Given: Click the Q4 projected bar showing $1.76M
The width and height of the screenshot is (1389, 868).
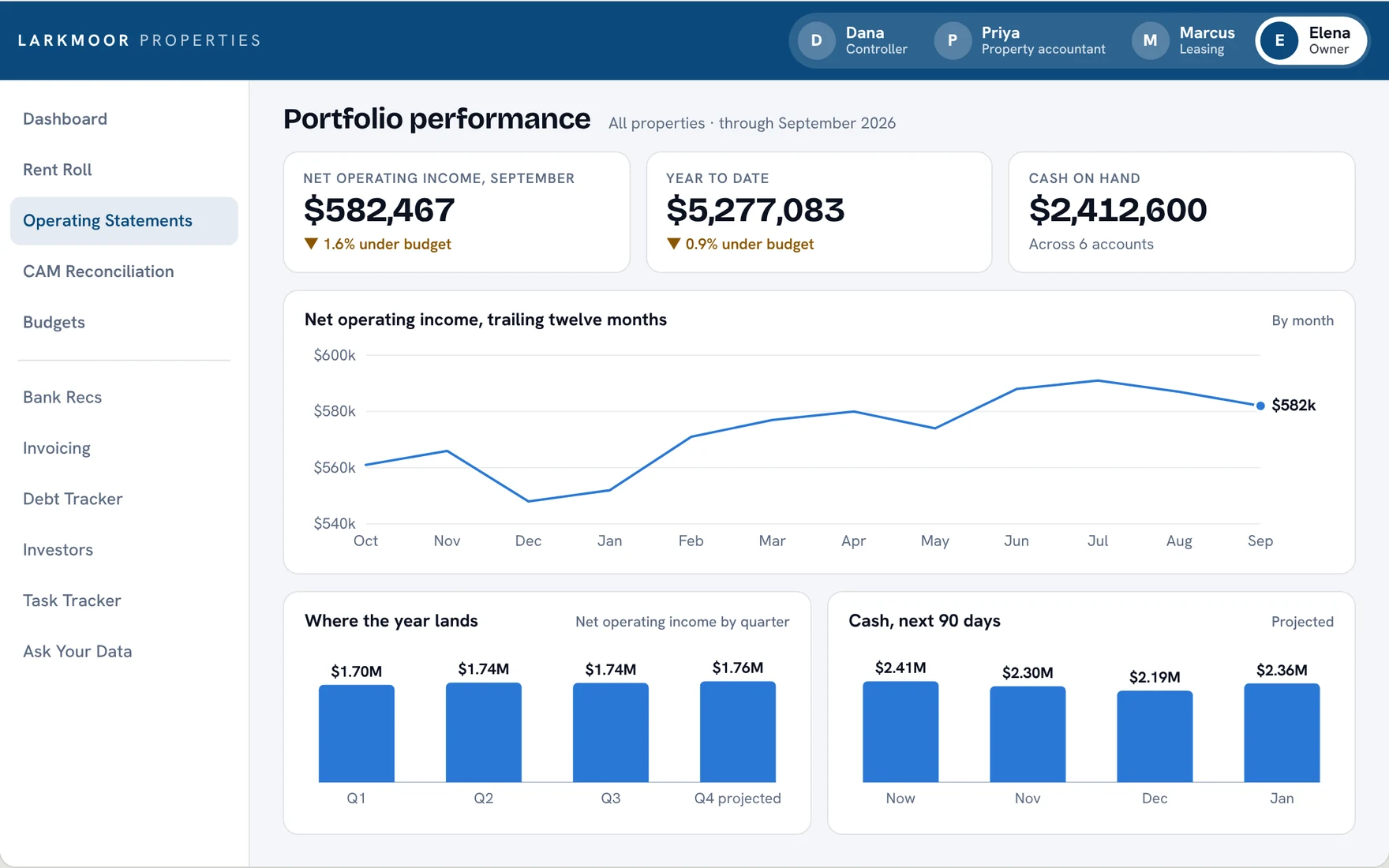Looking at the screenshot, I should [x=737, y=731].
